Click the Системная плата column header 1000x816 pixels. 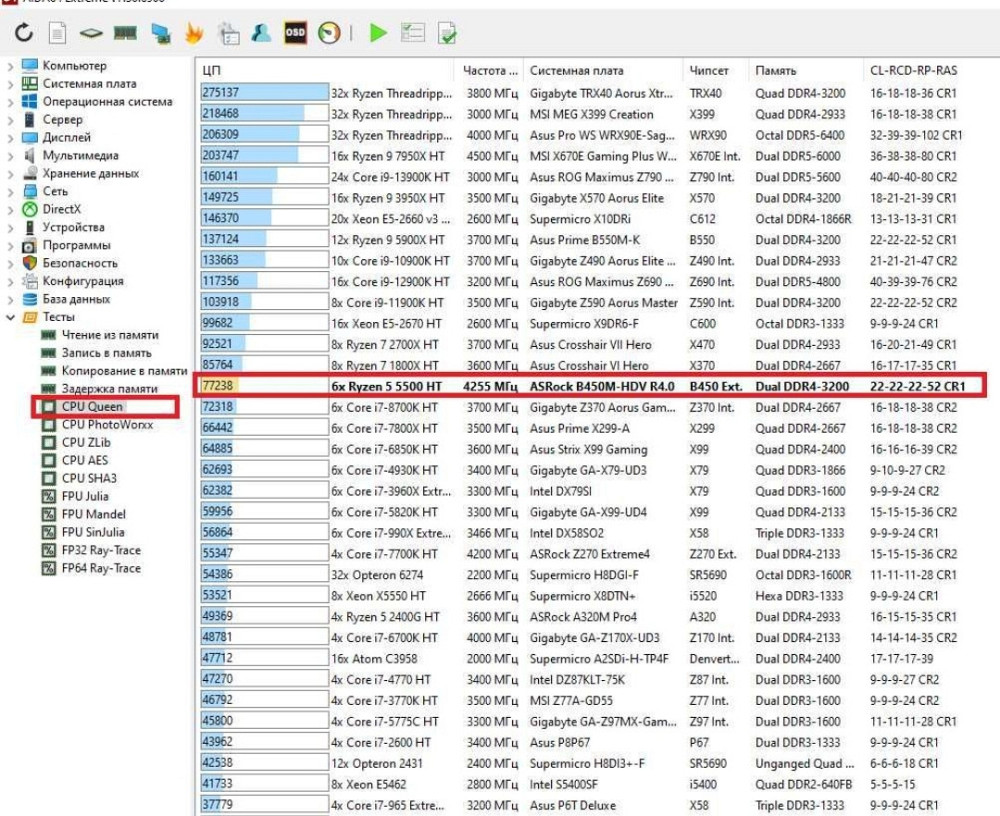coord(576,71)
